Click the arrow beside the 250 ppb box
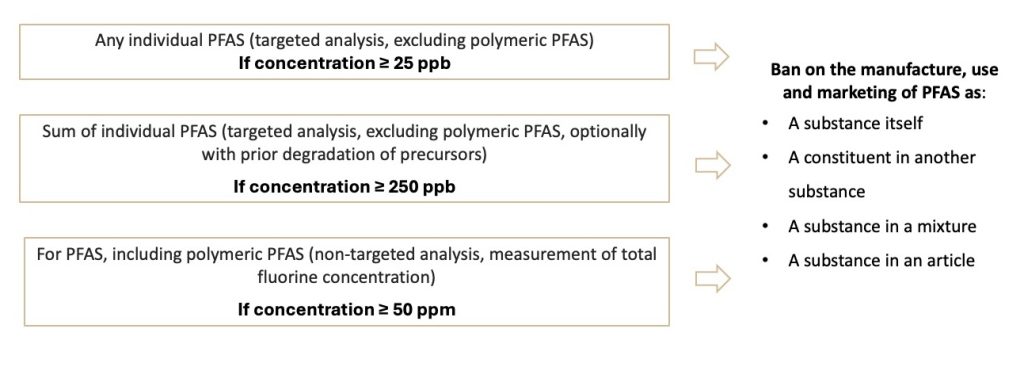Screen dimensions: 1024x386 click(x=712, y=165)
